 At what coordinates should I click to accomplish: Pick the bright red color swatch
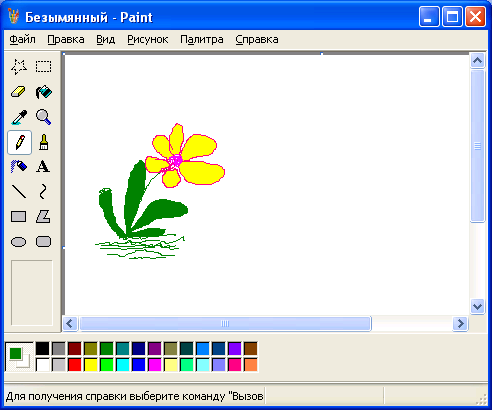click(75, 365)
